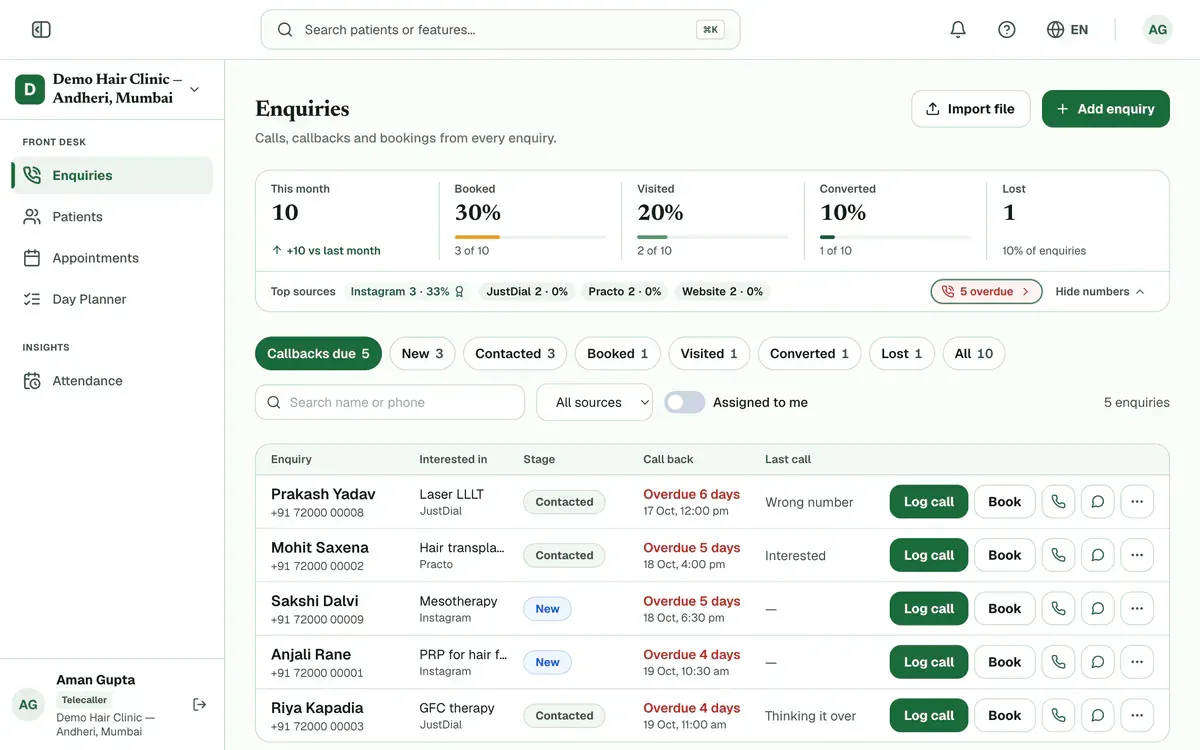Message Mohit Saxena via chat icon
Image resolution: width=1200 pixels, height=750 pixels.
1098,555
